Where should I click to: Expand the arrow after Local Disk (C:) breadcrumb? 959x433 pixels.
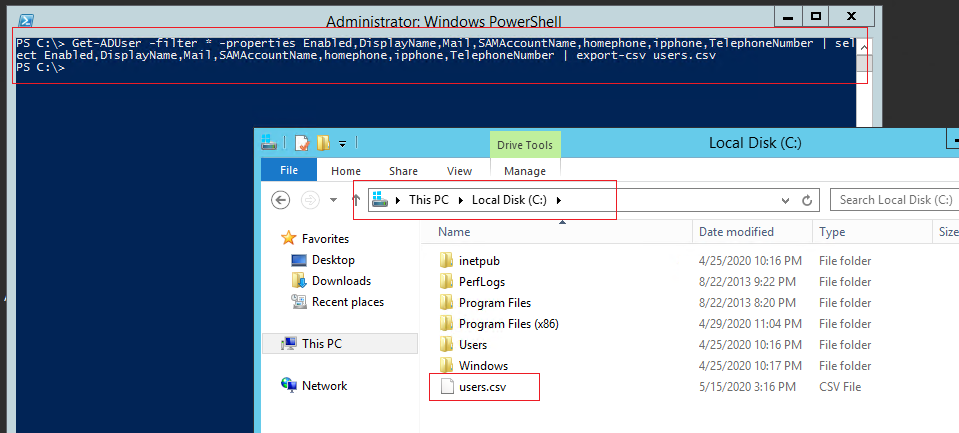pos(559,200)
